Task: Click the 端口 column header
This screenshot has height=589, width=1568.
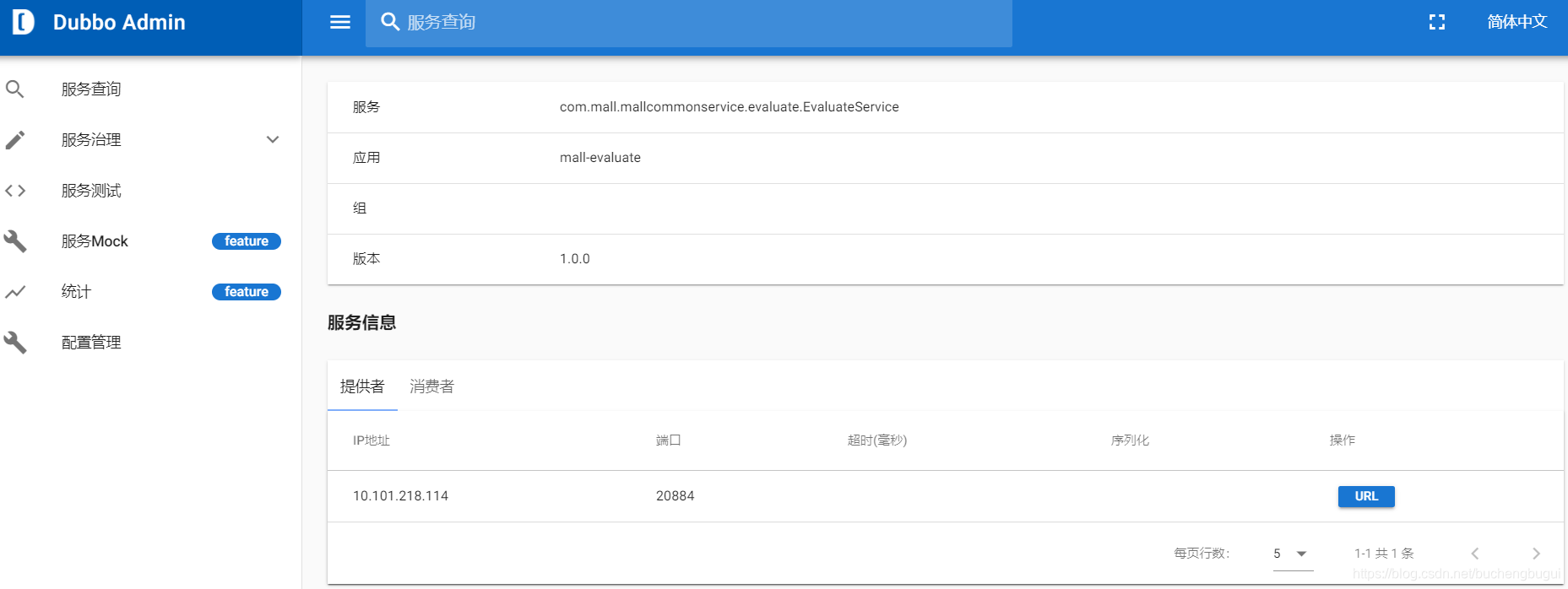Action: tap(669, 440)
